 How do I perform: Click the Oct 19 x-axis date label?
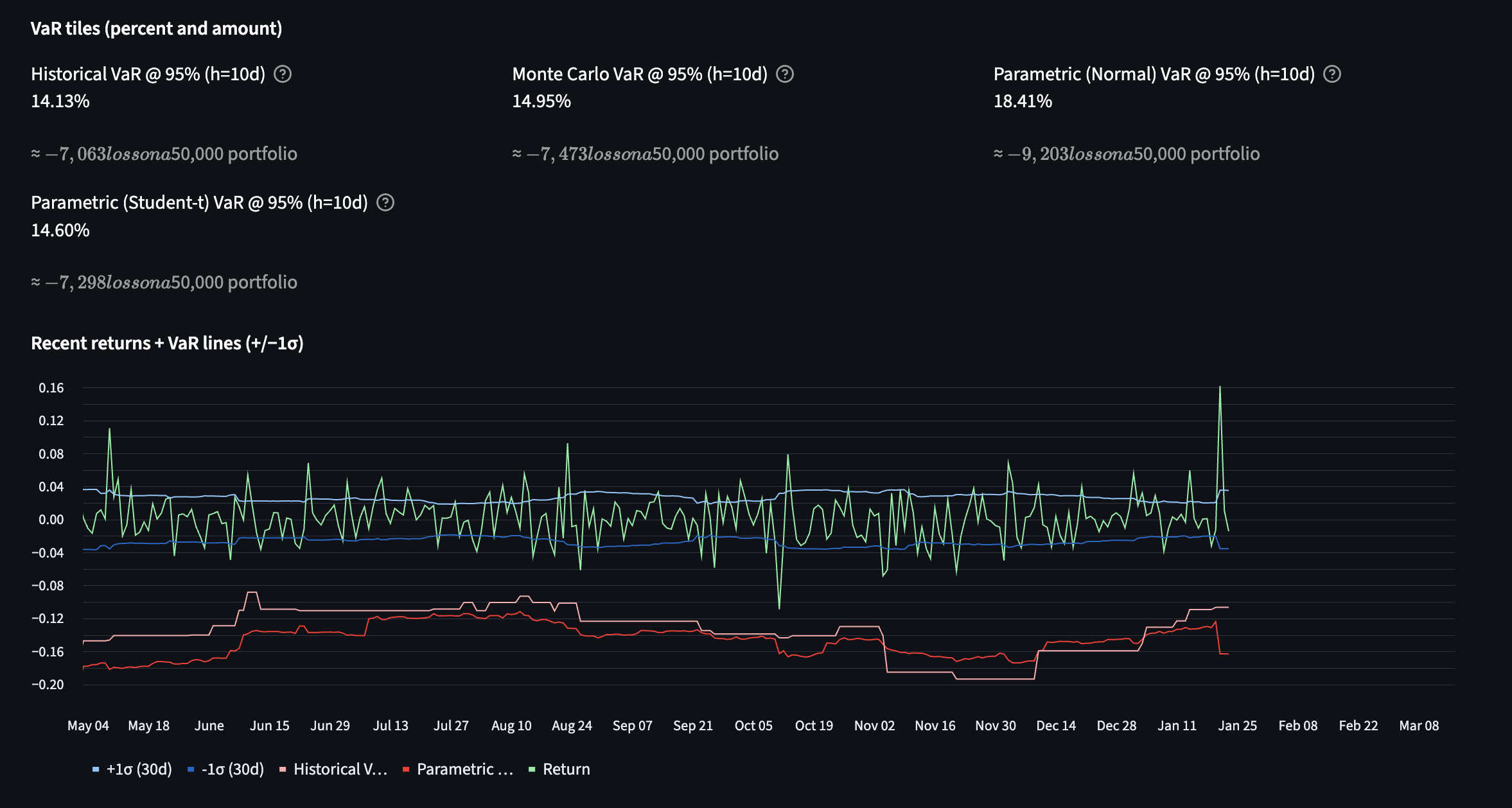point(814,726)
